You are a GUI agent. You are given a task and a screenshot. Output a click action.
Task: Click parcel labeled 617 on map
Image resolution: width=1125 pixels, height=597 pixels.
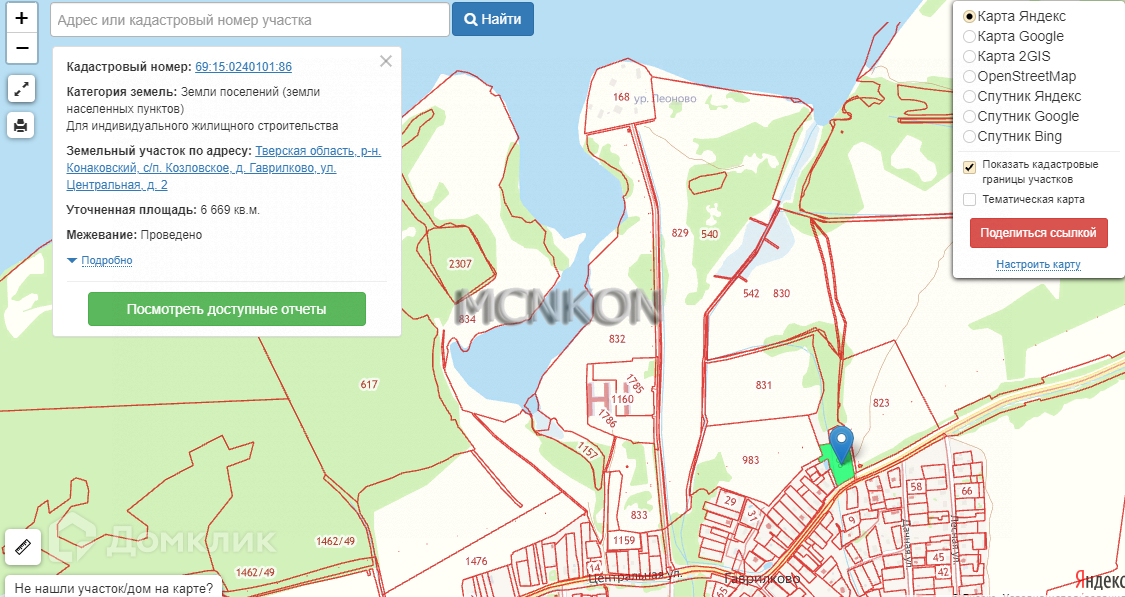click(x=369, y=385)
